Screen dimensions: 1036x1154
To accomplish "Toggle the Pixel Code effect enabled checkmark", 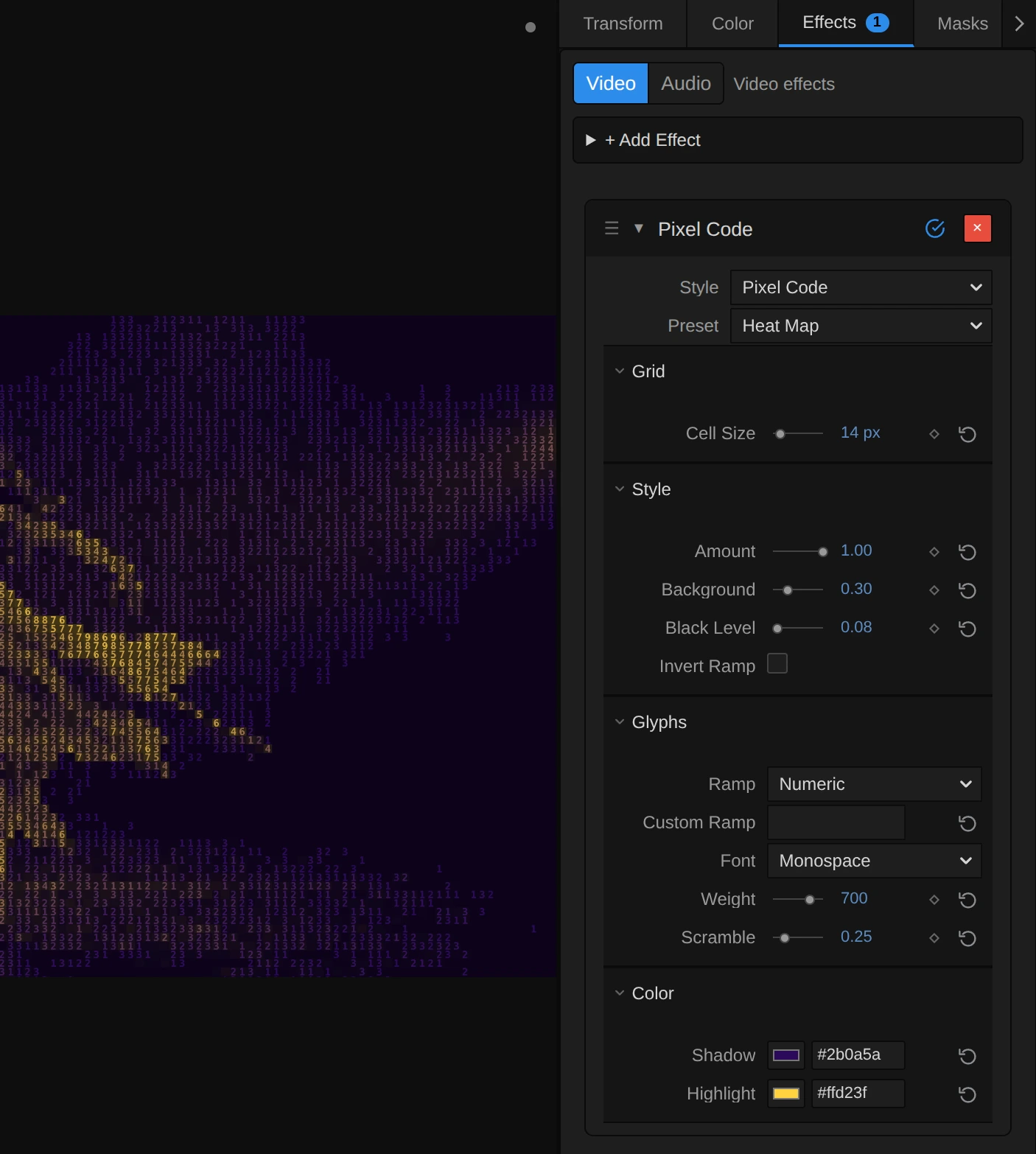I will click(935, 228).
